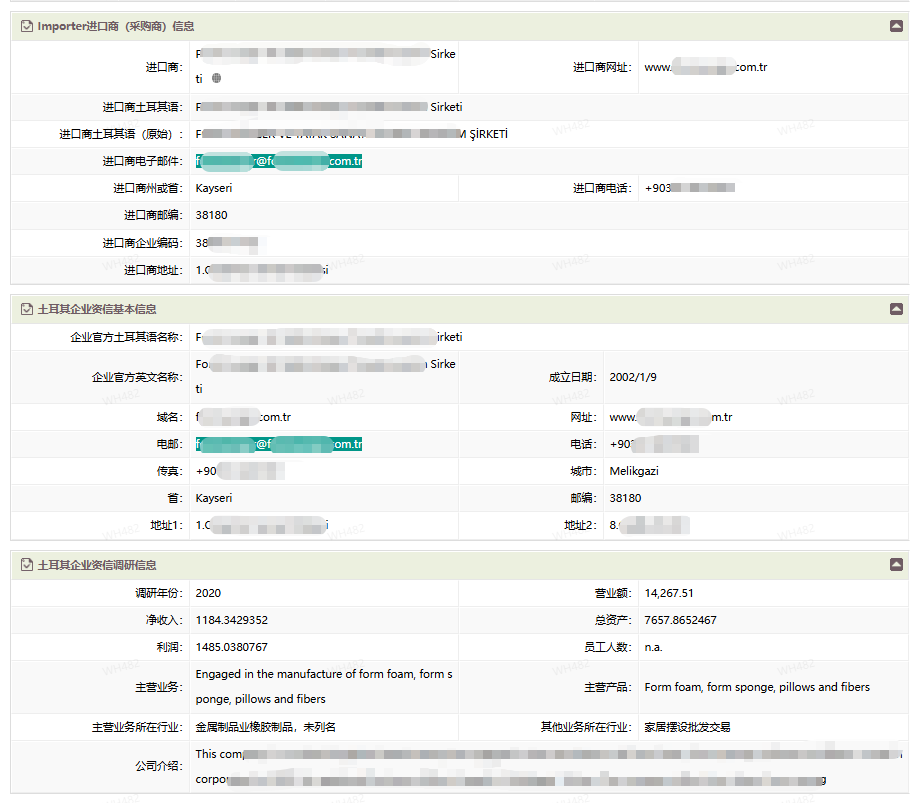Click the check icon beside 土耳其企业资信基本信息 header

pos(26,309)
